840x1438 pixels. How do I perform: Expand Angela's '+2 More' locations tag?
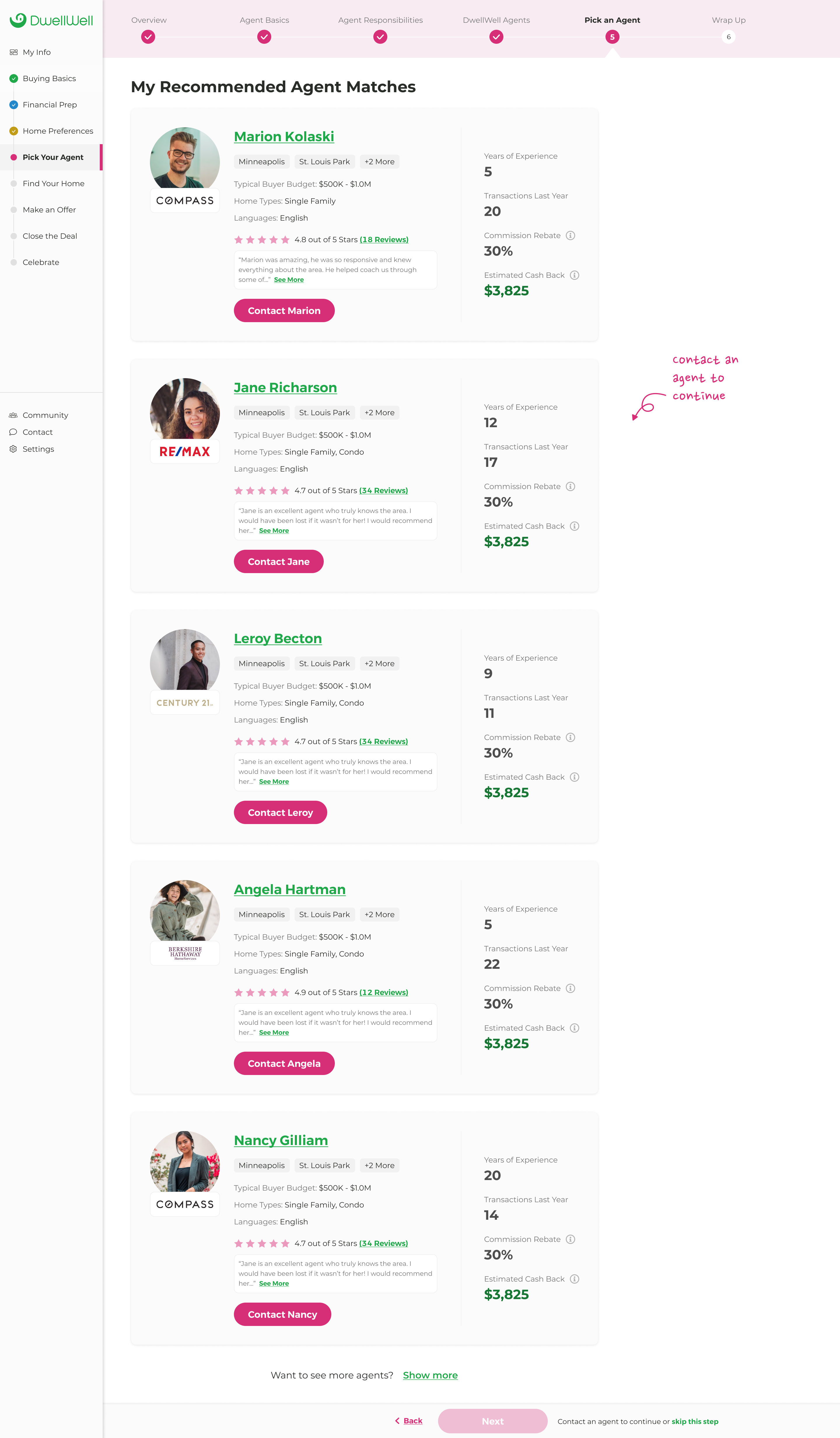[379, 914]
